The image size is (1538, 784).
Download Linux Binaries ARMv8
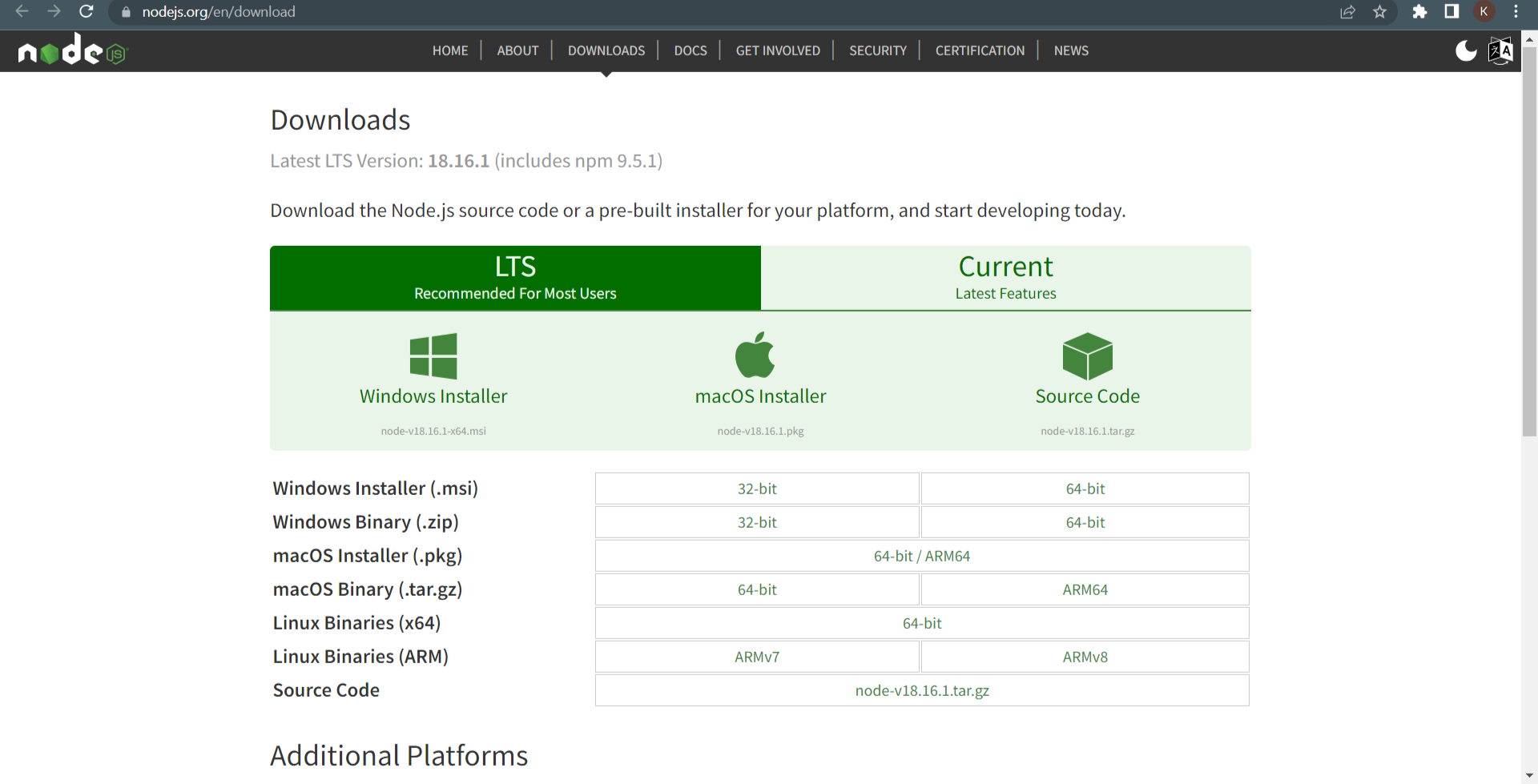[x=1085, y=657]
